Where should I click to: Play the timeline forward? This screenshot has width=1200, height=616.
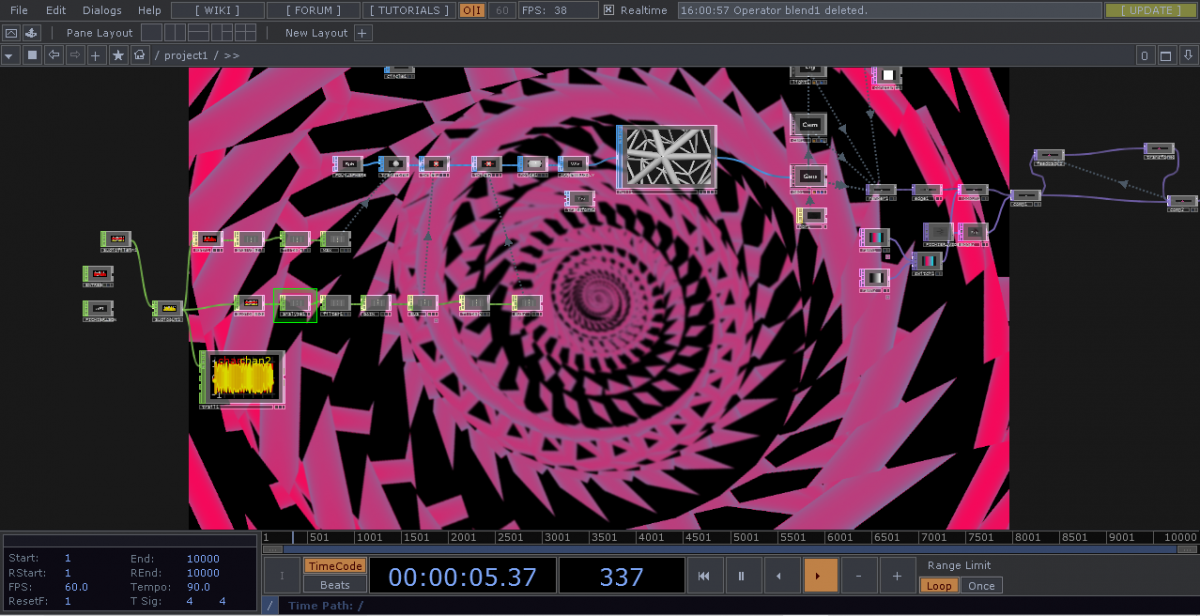click(x=820, y=576)
